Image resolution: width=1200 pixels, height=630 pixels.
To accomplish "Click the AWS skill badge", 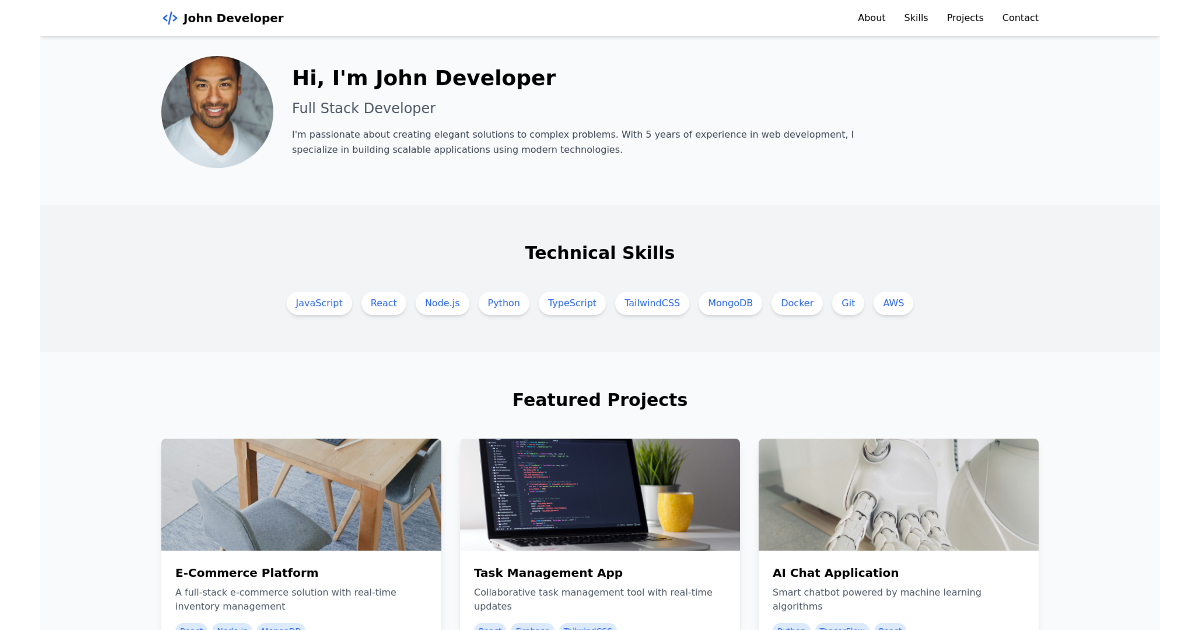I will click(892, 303).
